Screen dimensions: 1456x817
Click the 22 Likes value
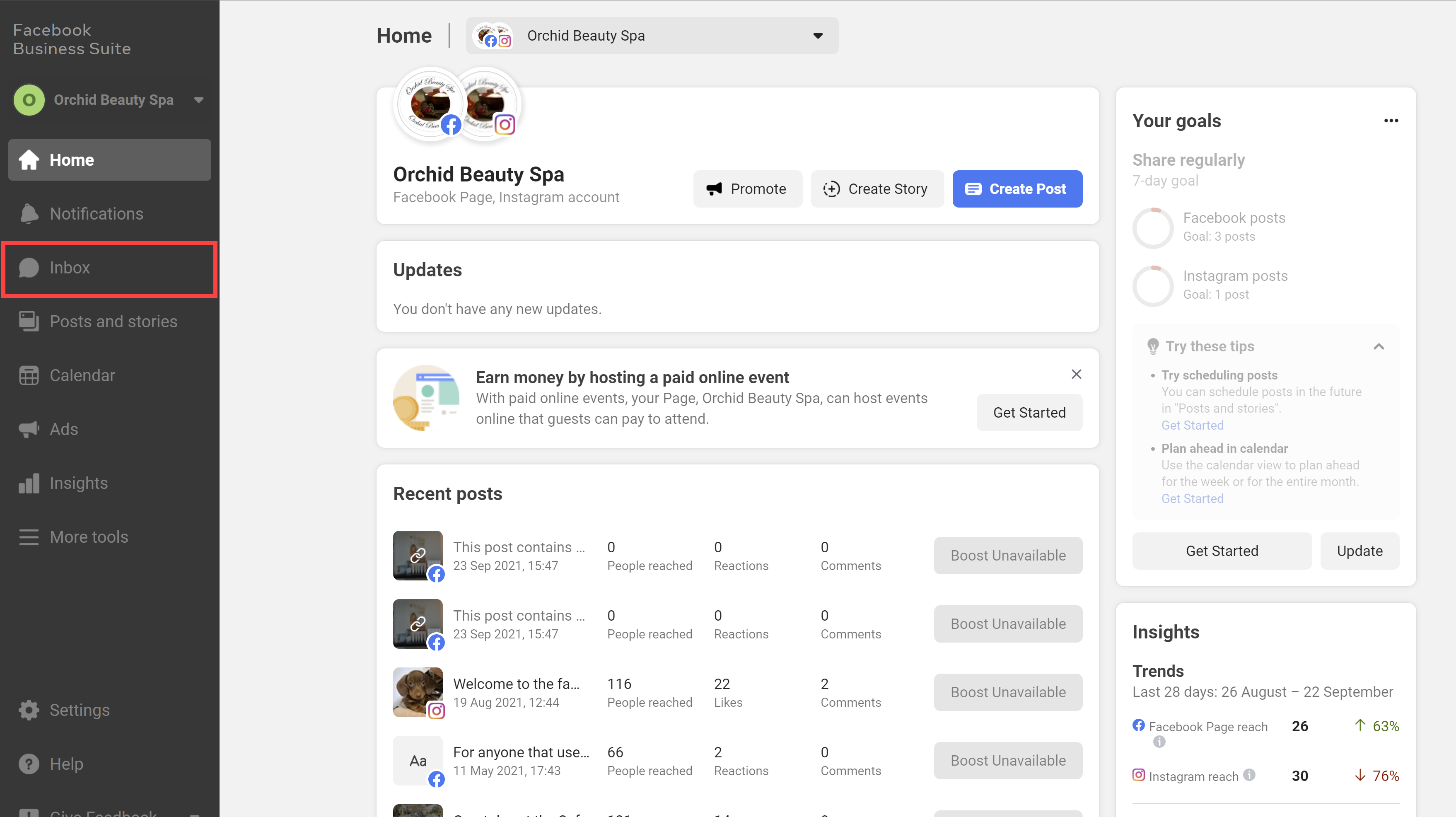tap(722, 684)
